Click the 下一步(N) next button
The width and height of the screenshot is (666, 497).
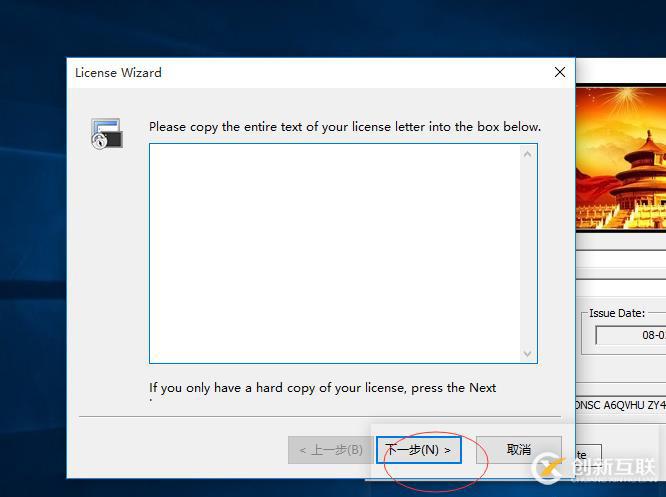(x=418, y=449)
